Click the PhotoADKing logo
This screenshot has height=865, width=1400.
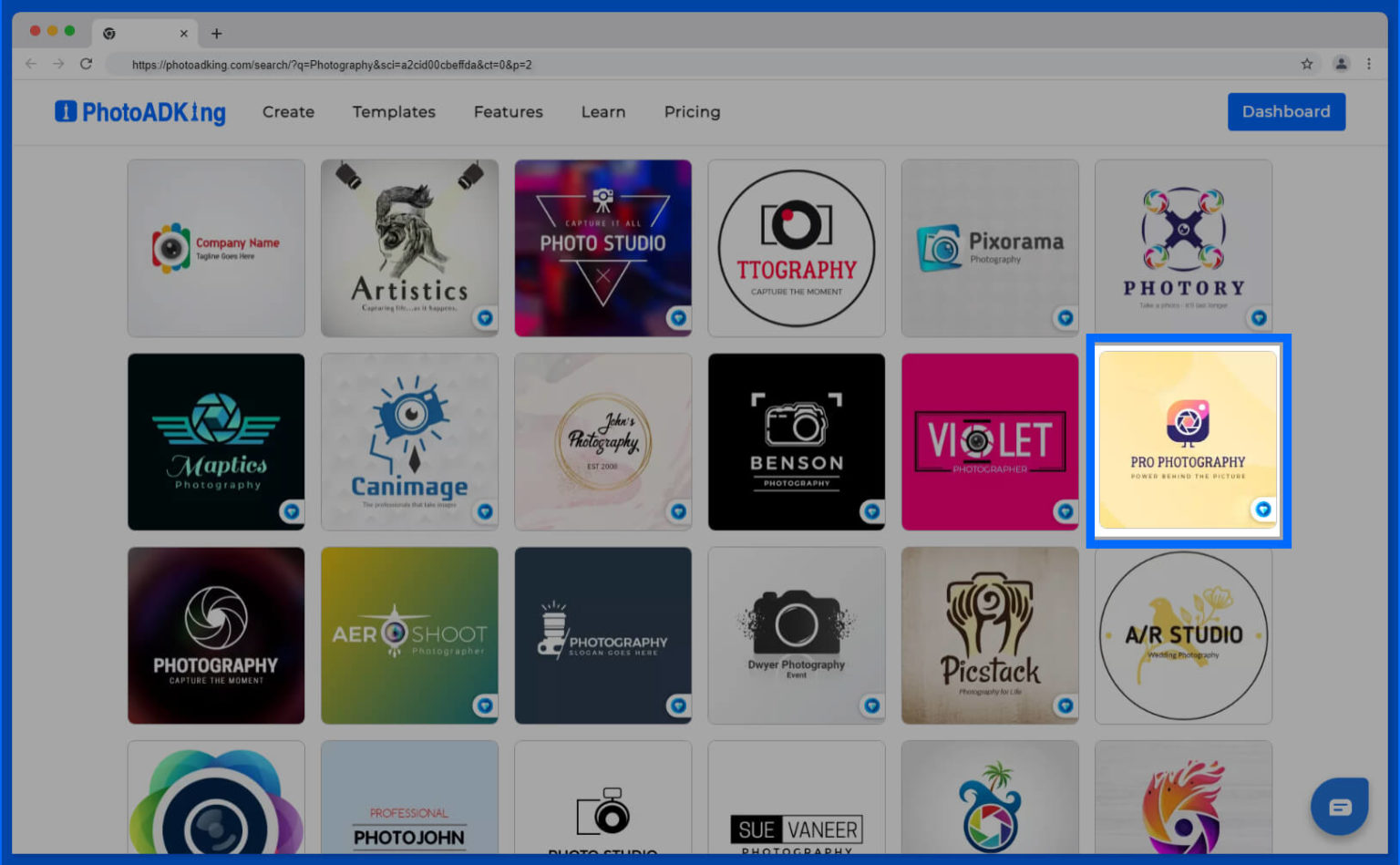pos(140,112)
